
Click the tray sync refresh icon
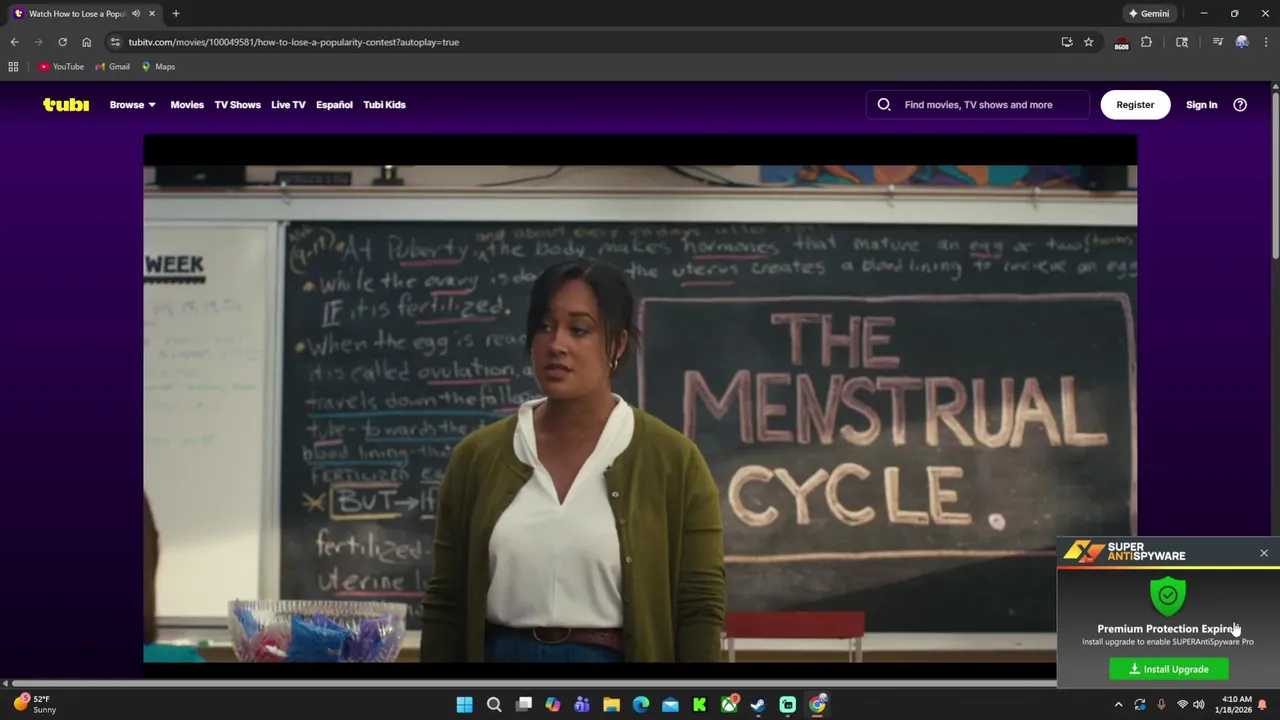[1140, 705]
